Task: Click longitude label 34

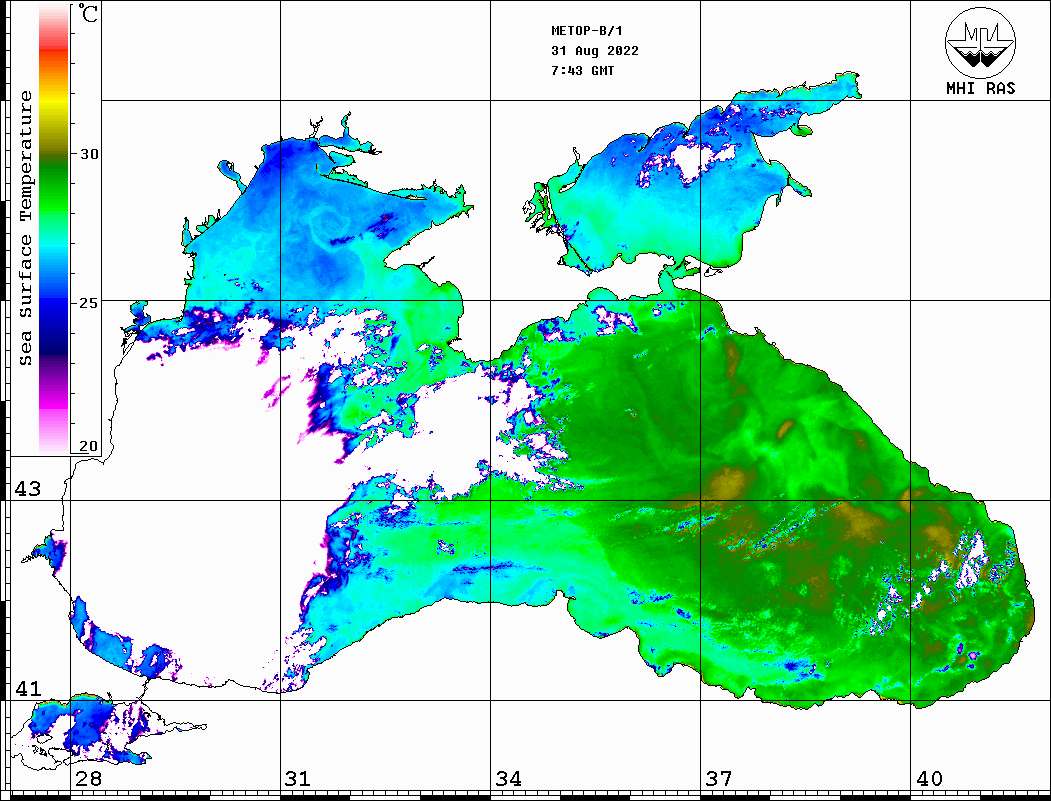Action: point(508,778)
